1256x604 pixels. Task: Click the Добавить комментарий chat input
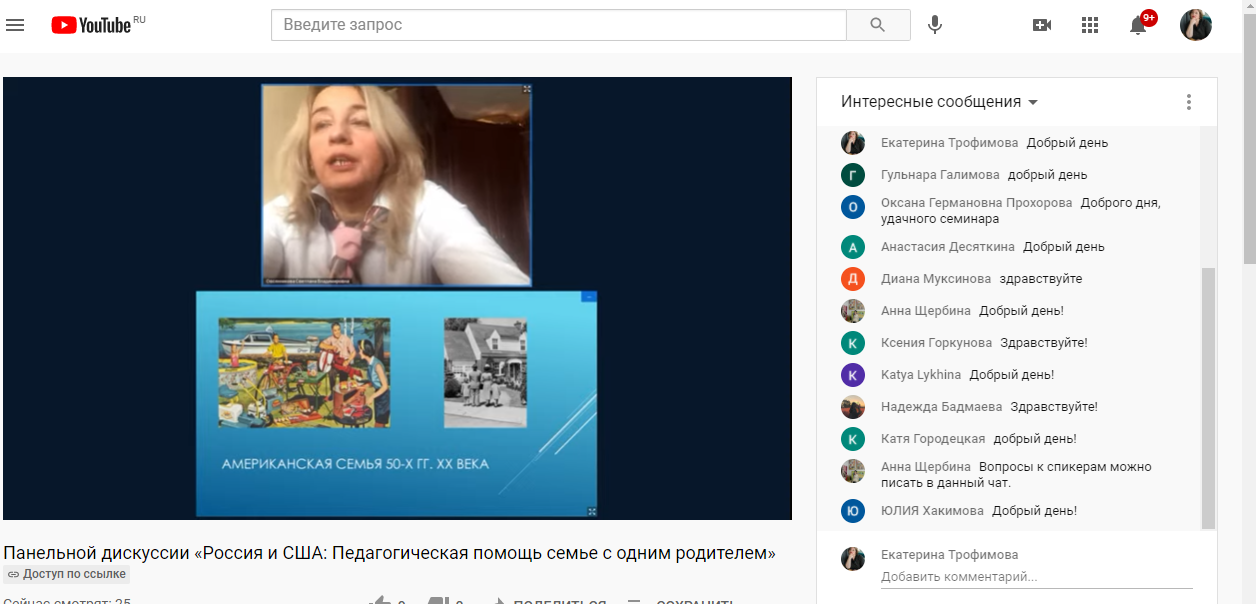(x=1035, y=577)
